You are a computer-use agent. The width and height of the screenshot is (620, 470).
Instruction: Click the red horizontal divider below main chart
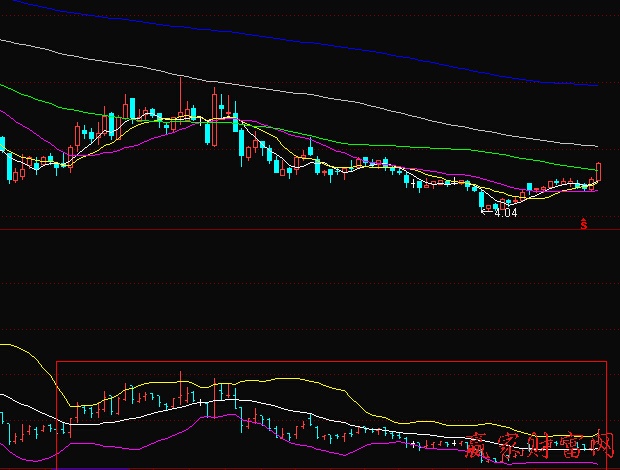(300, 231)
